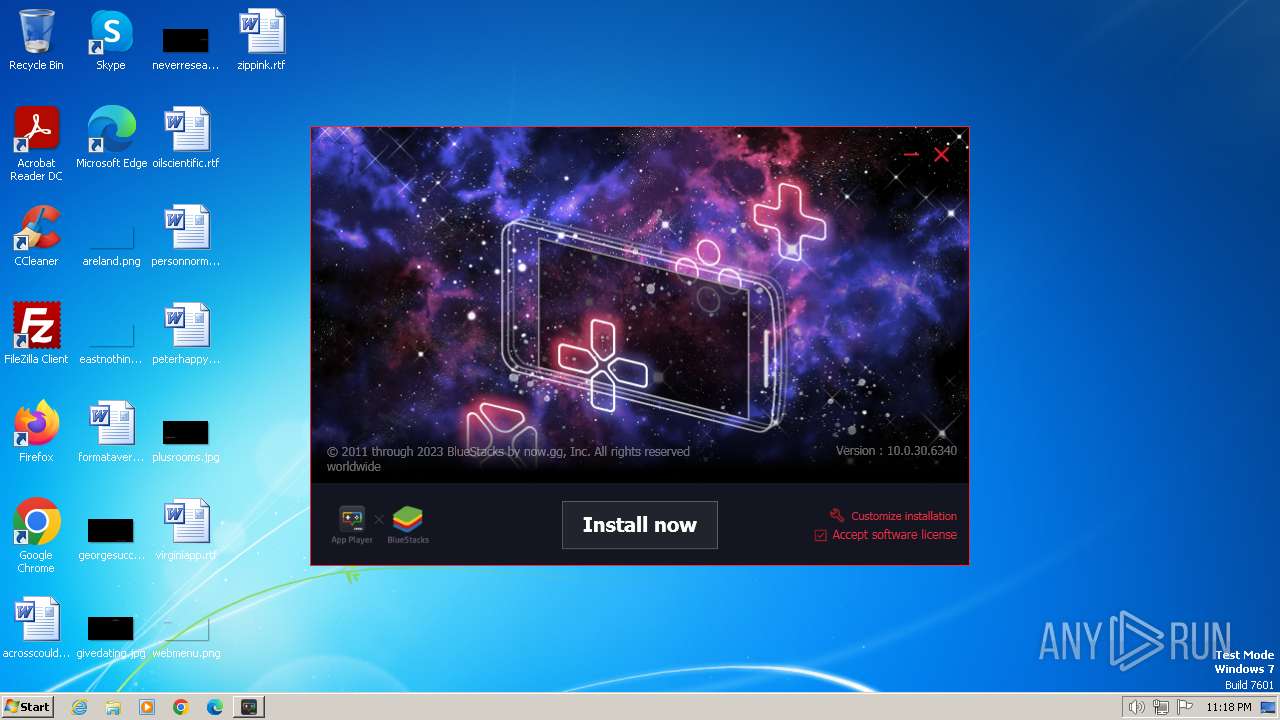
Task: Select the FileZilla Client shortcut
Action: pos(36,334)
